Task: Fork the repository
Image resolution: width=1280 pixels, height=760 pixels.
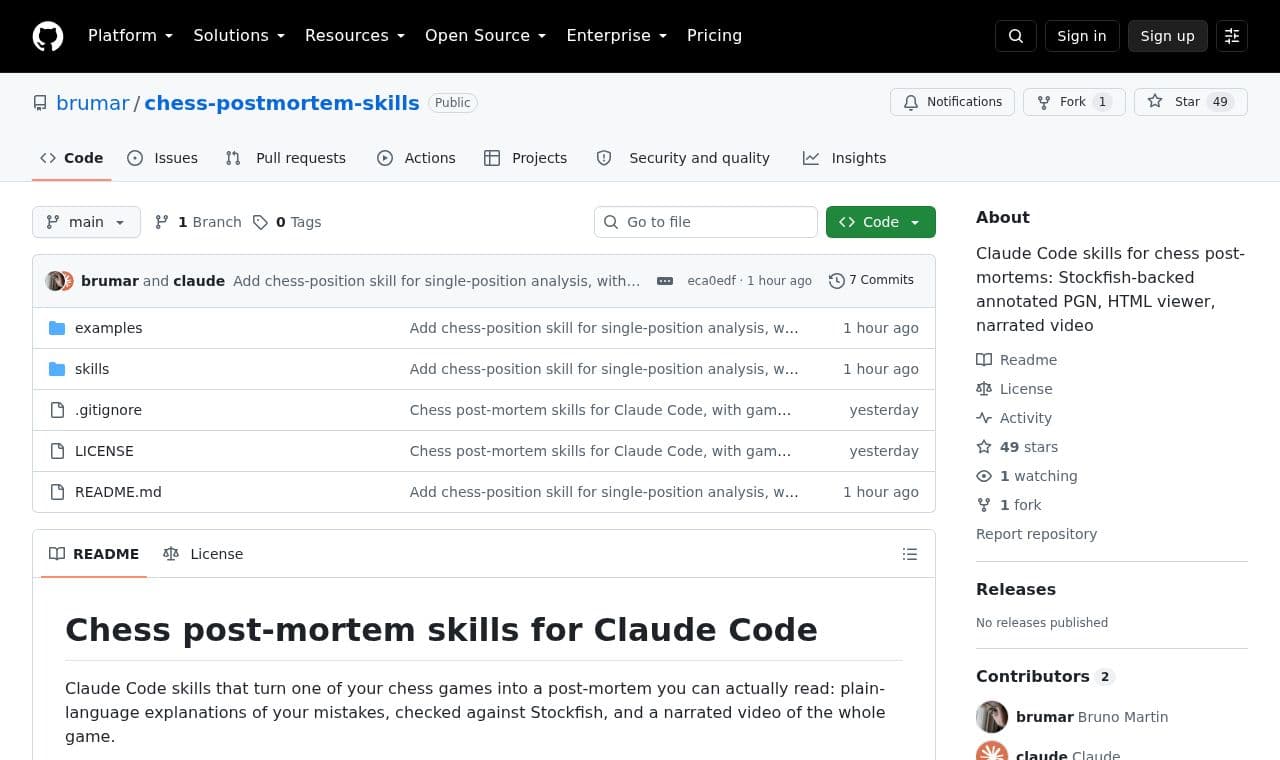Action: click(x=1074, y=102)
